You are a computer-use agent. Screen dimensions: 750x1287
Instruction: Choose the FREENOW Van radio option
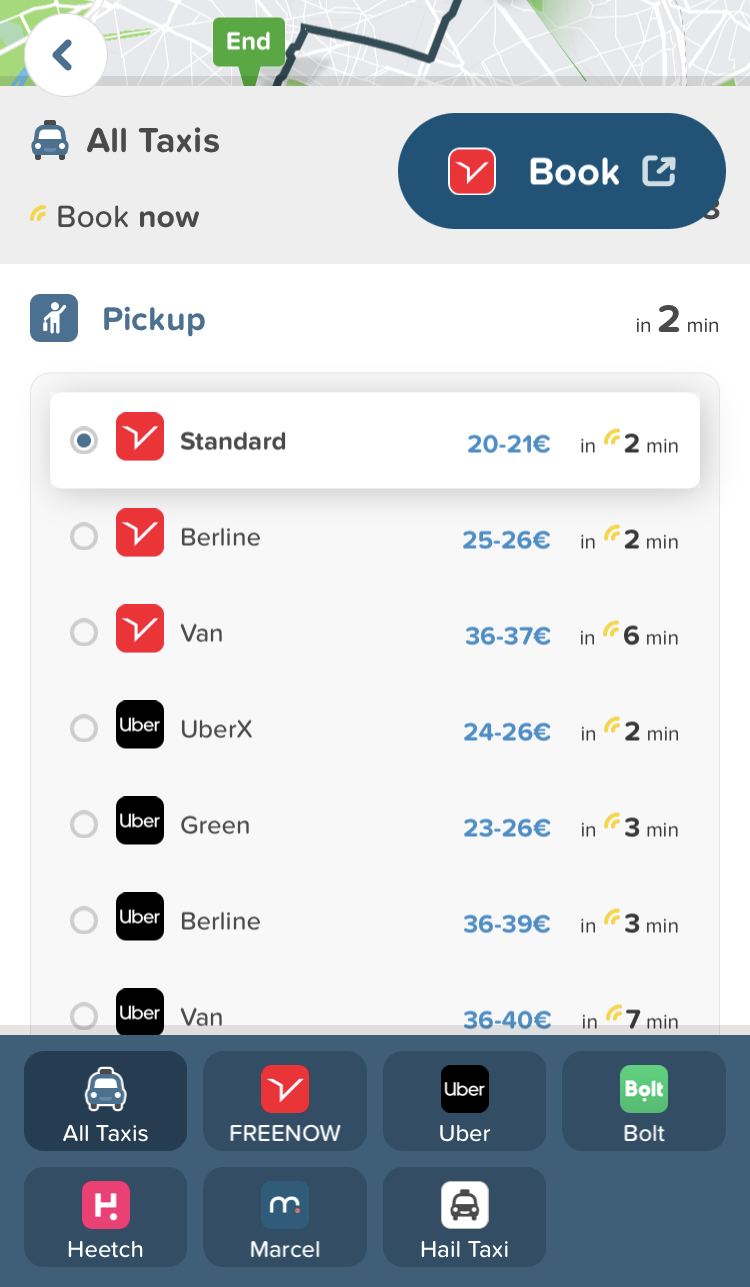[84, 633]
